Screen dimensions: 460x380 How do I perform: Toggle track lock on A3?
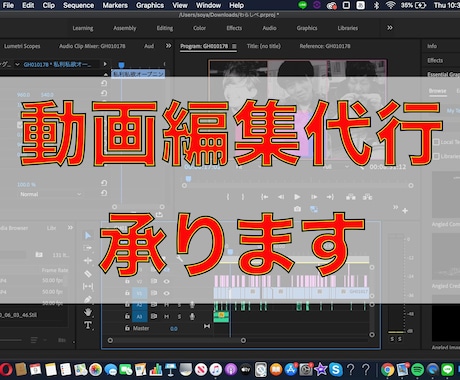coord(127,316)
